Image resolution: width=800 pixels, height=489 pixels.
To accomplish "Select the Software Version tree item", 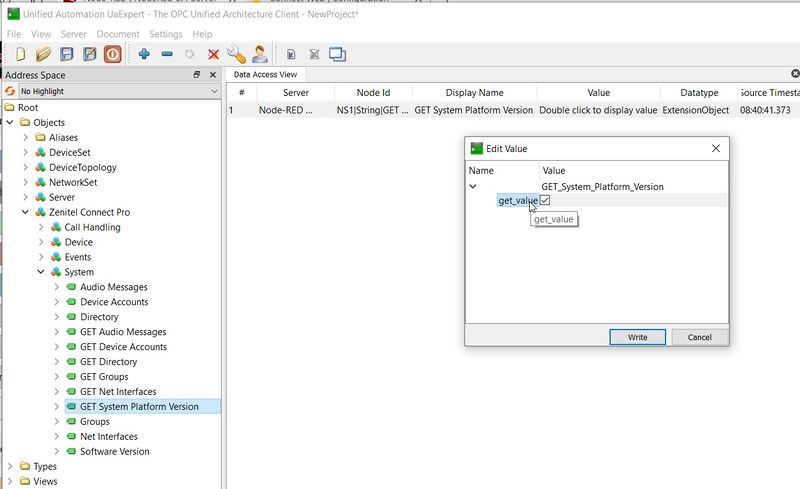I will click(x=114, y=451).
